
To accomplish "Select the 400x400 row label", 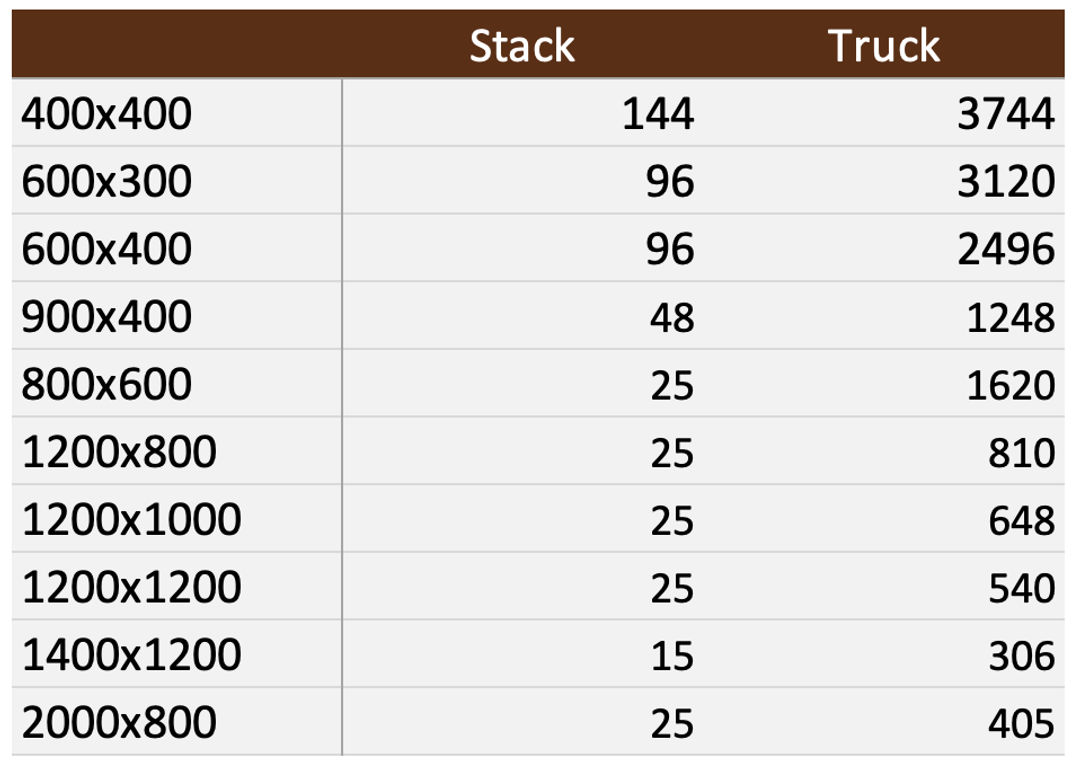I will pyautogui.click(x=106, y=114).
